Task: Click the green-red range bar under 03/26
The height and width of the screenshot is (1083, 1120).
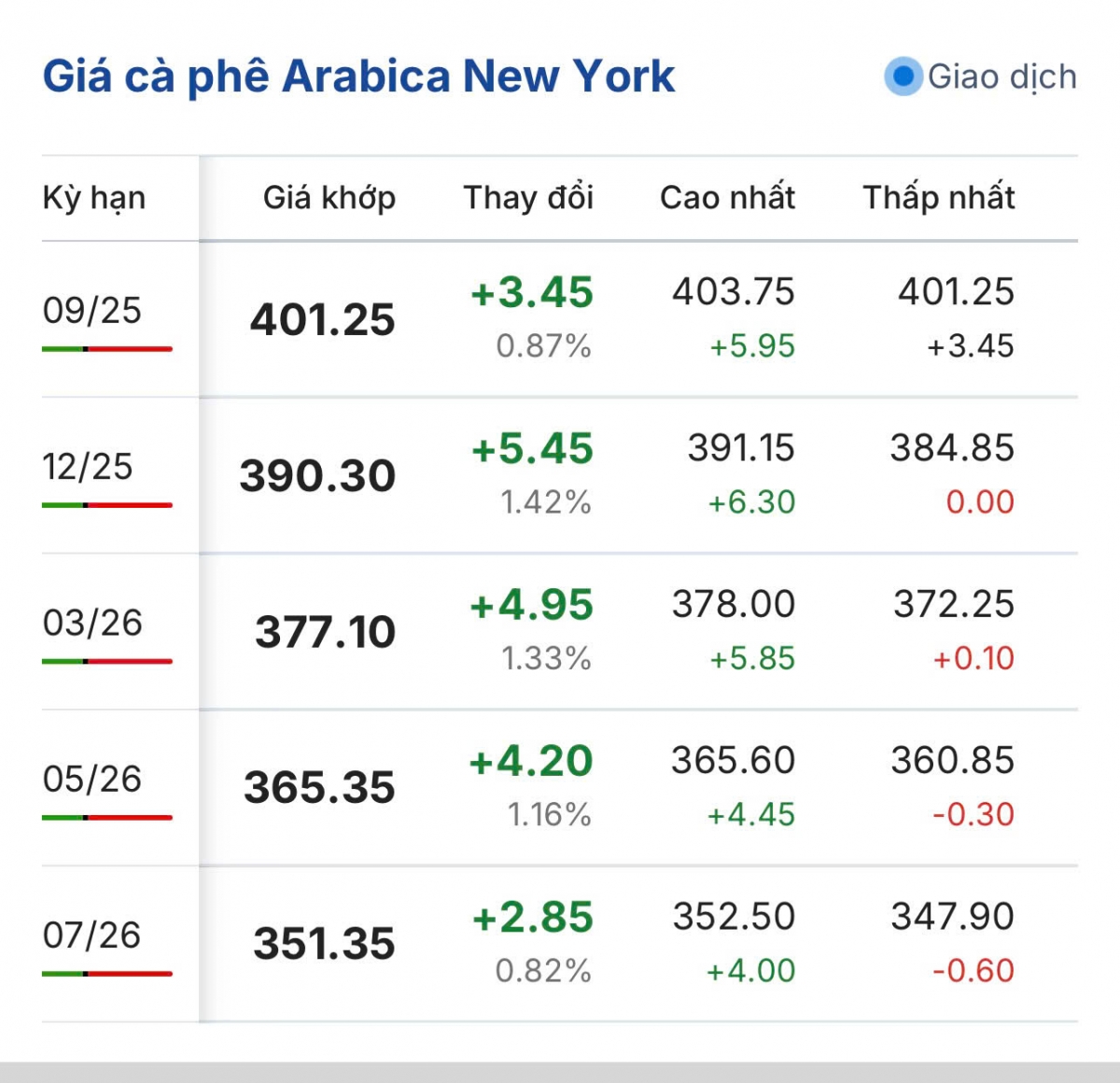Action: 107,661
